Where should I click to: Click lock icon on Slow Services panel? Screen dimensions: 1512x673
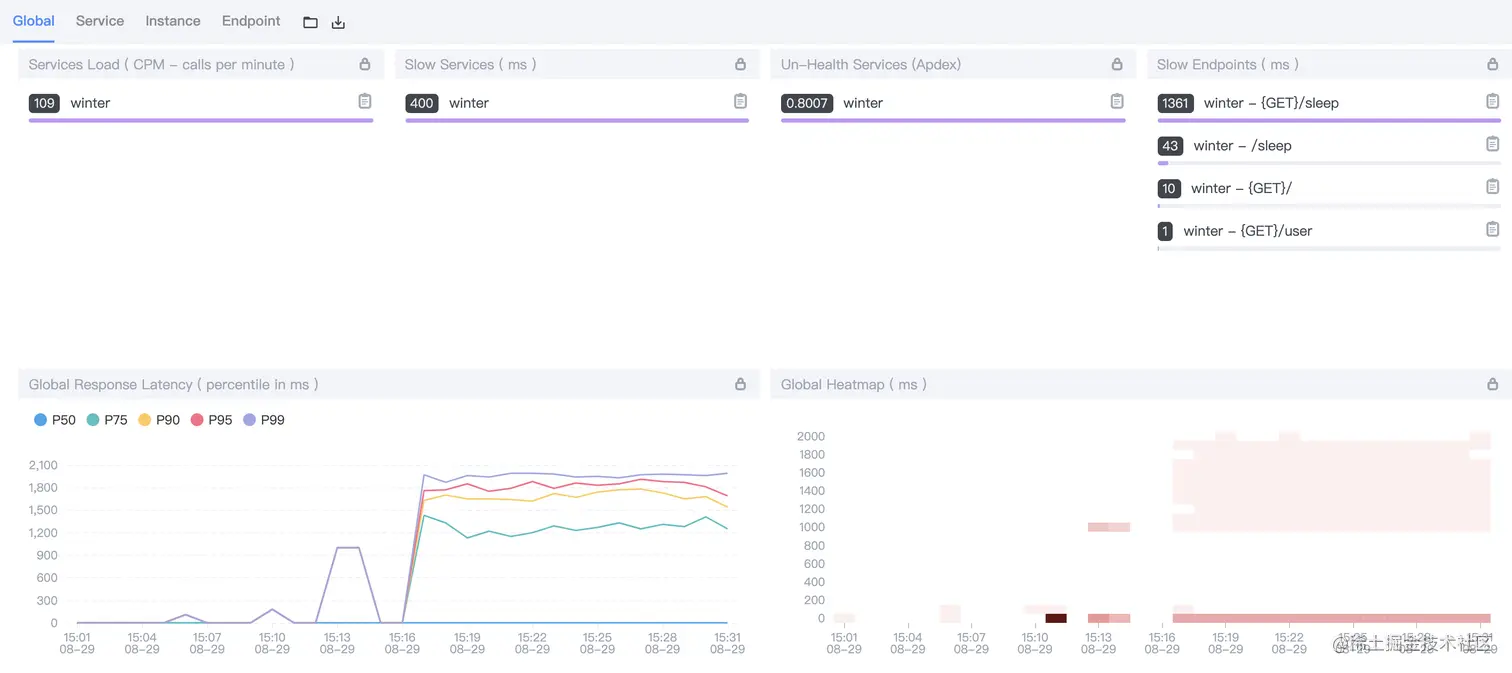click(x=741, y=64)
